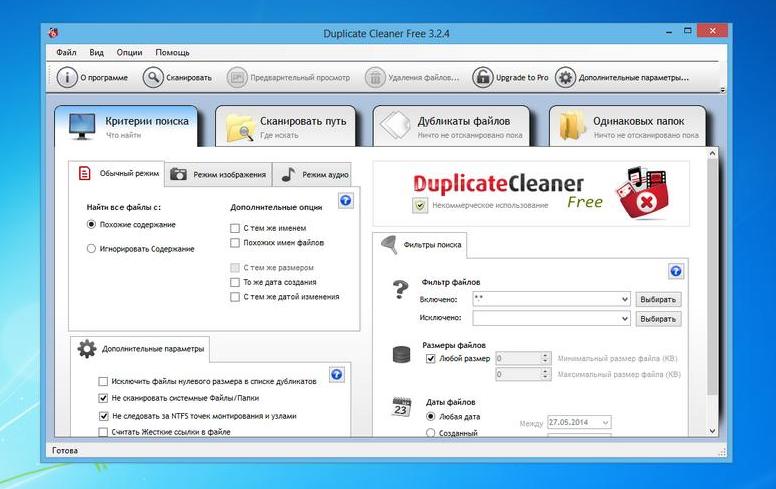Click the Предварительный просмотр preview icon

(237, 77)
